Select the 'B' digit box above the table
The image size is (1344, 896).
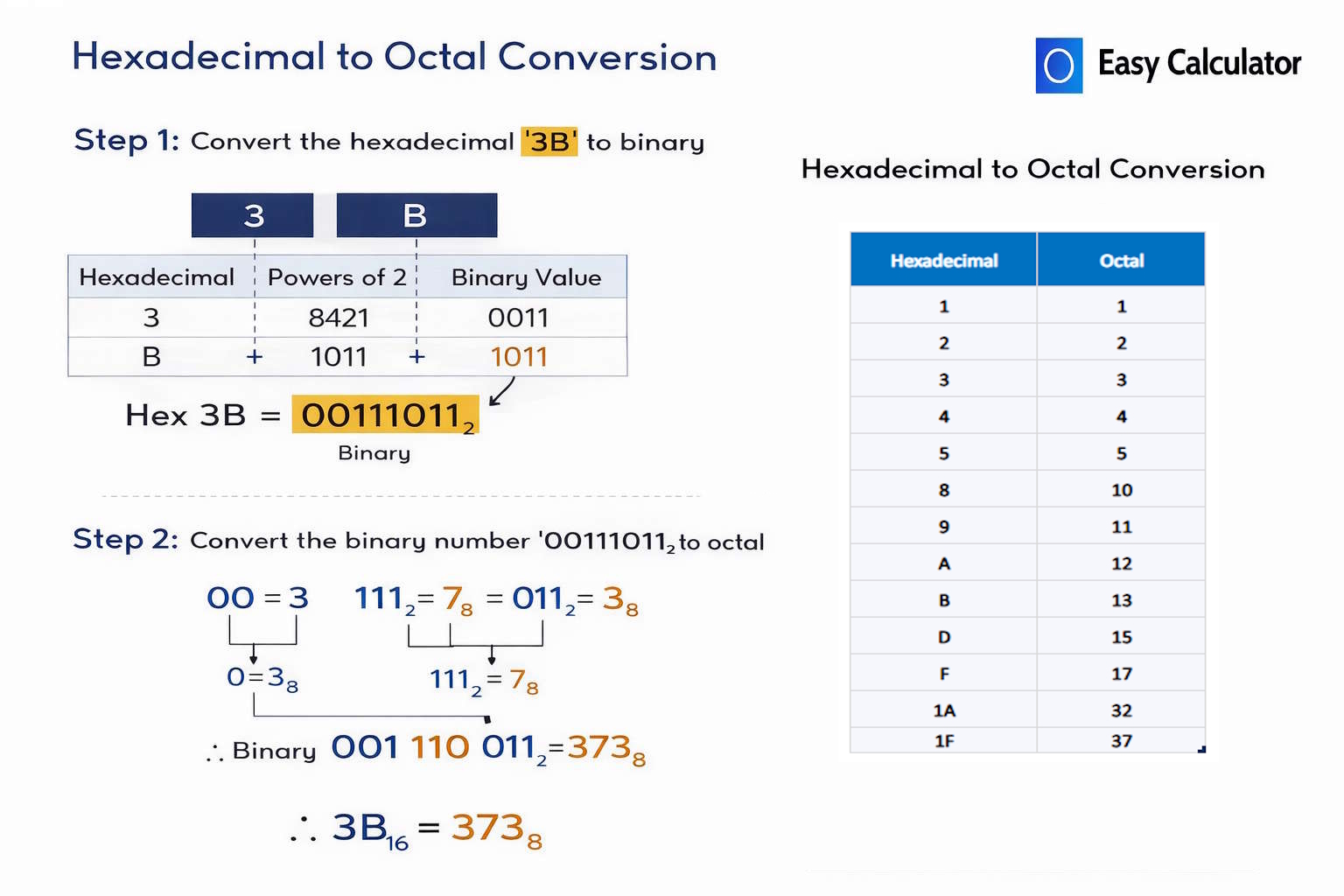pos(416,214)
